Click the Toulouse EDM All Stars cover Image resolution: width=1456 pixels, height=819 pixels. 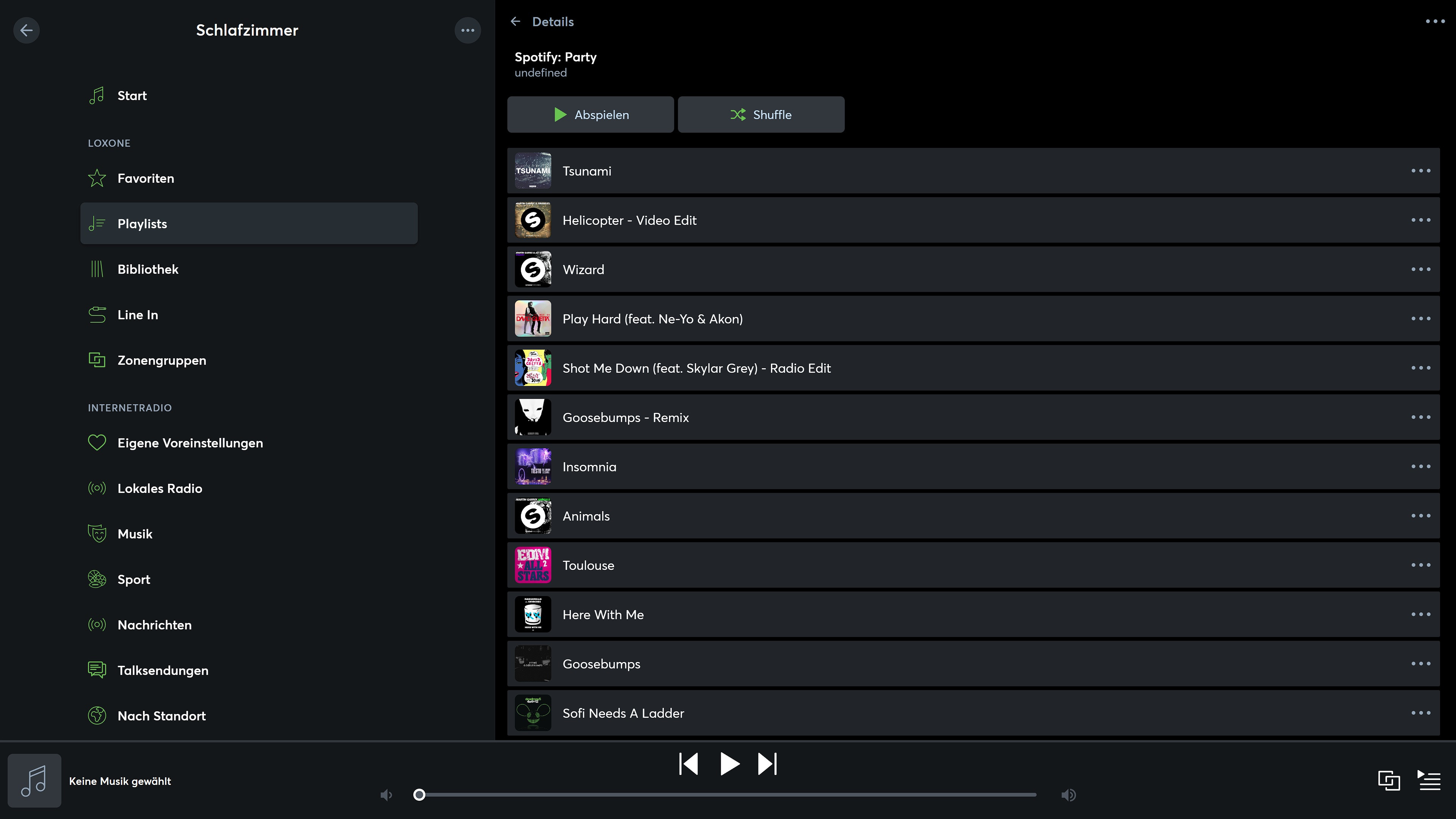(x=532, y=565)
